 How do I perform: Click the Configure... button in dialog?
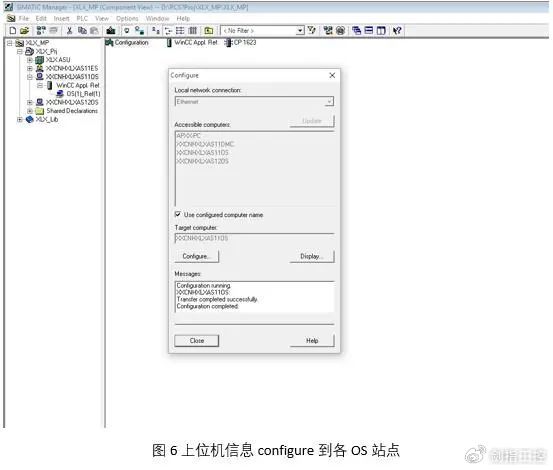pyautogui.click(x=196, y=256)
